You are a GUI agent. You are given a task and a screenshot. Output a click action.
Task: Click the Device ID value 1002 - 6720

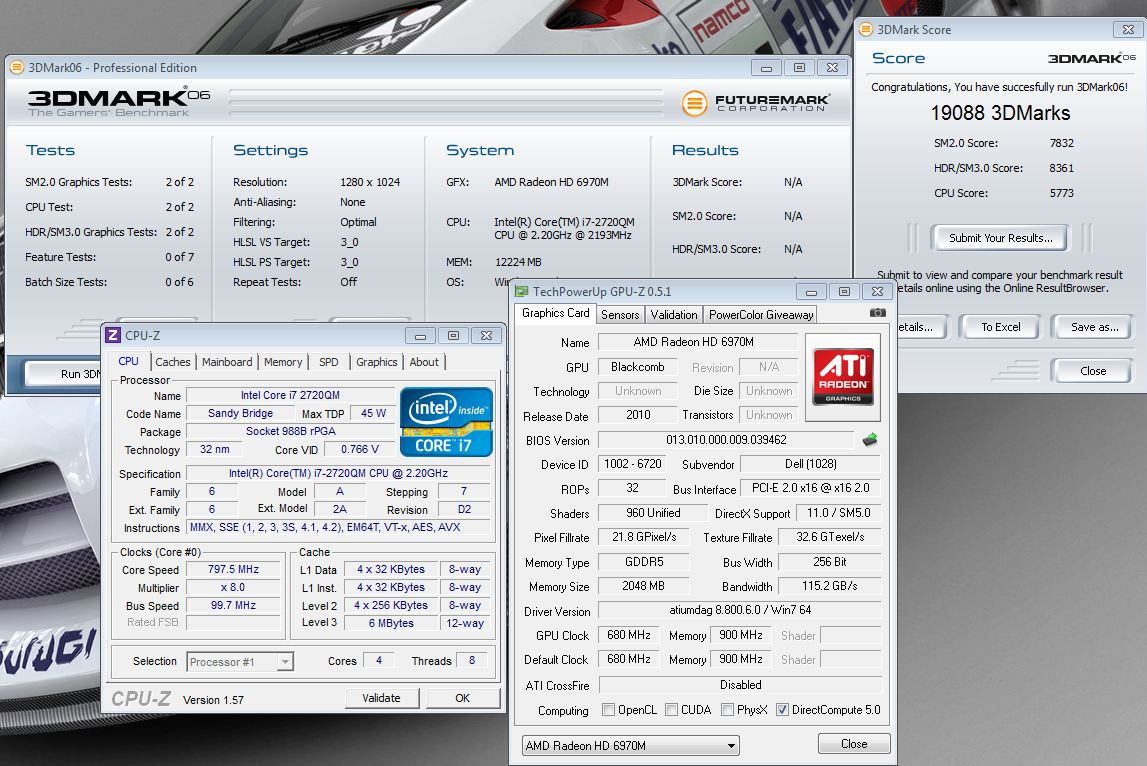click(632, 464)
